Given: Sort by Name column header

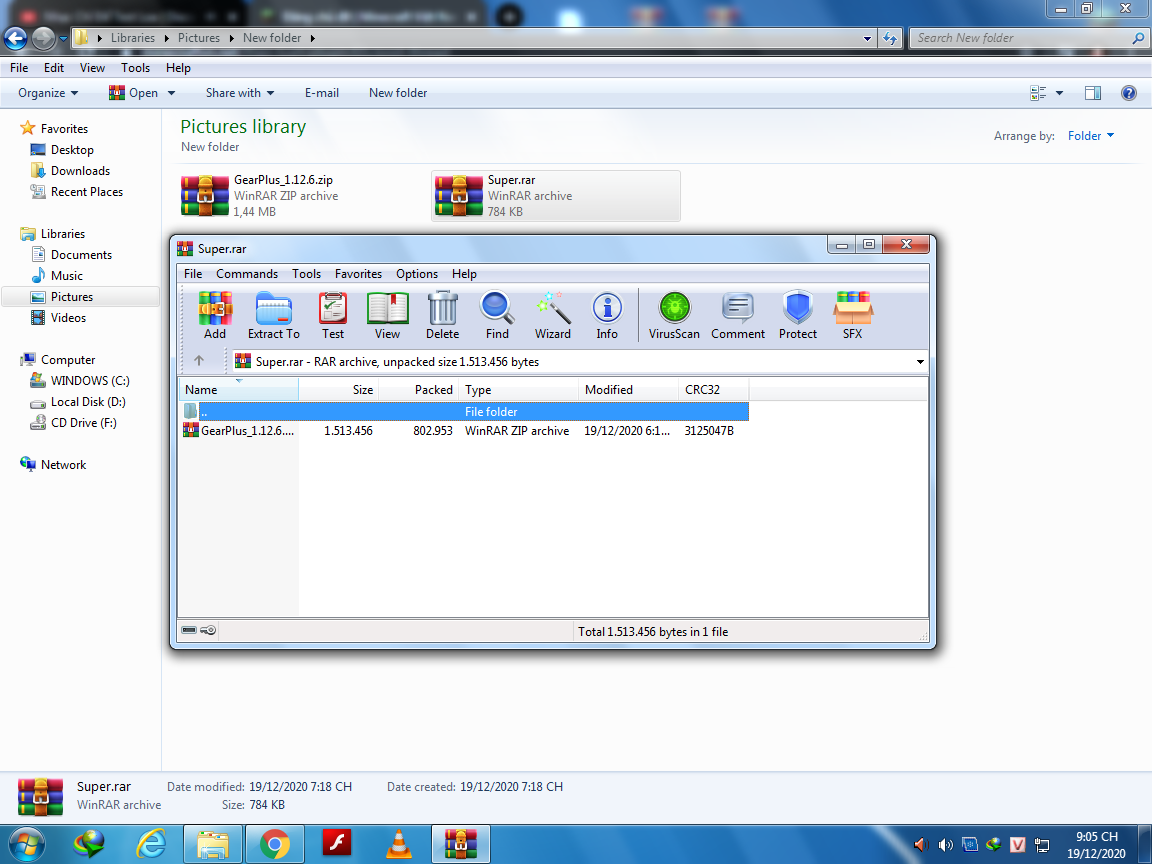Looking at the screenshot, I should [x=238, y=389].
